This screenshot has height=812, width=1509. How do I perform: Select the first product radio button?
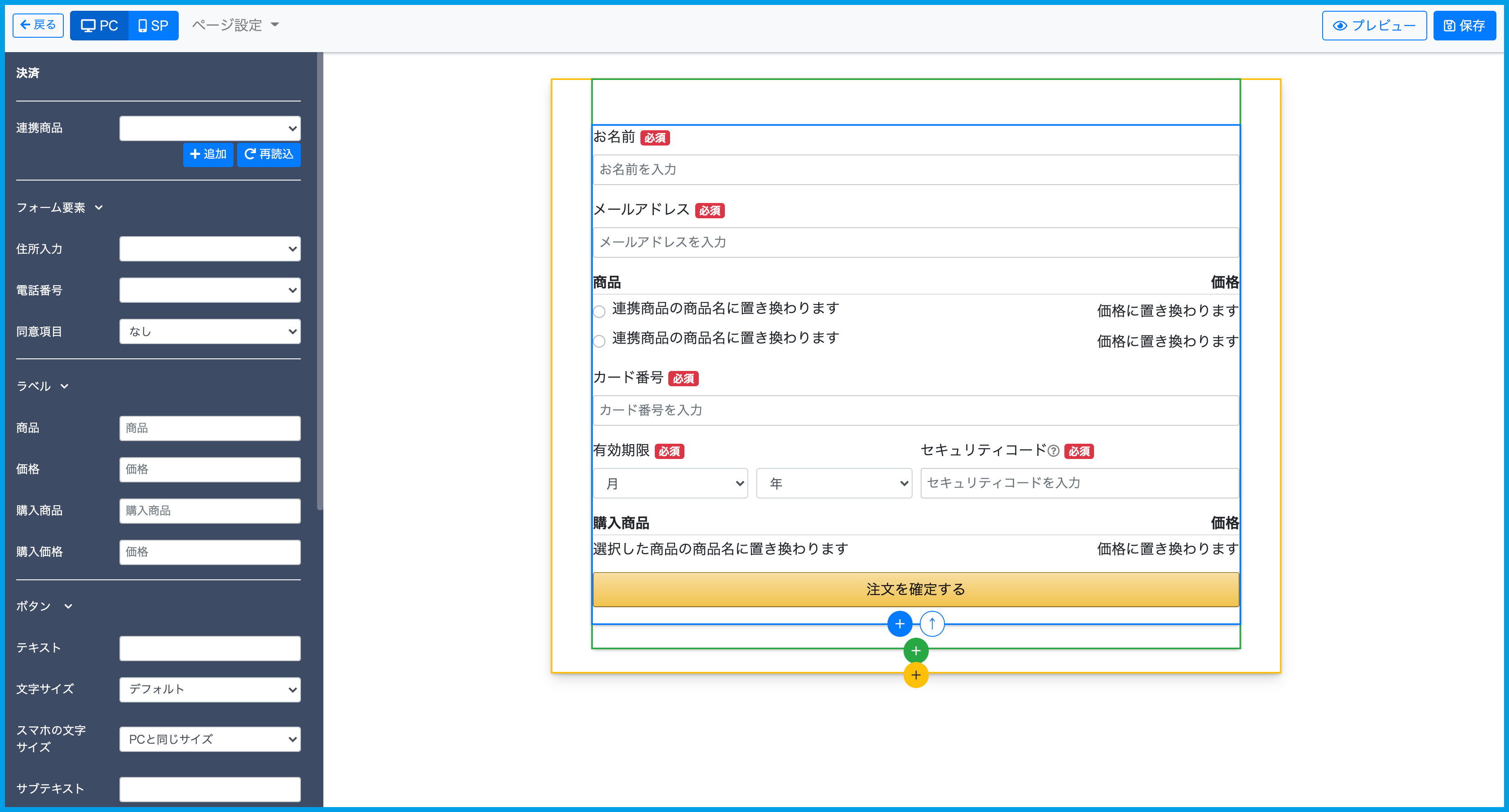click(599, 311)
